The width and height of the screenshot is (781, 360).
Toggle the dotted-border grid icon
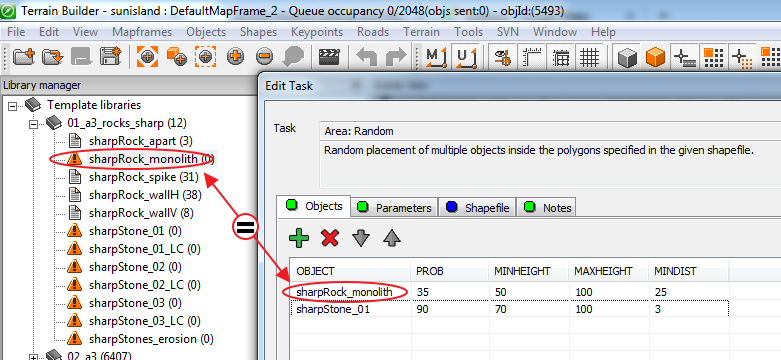tap(561, 57)
